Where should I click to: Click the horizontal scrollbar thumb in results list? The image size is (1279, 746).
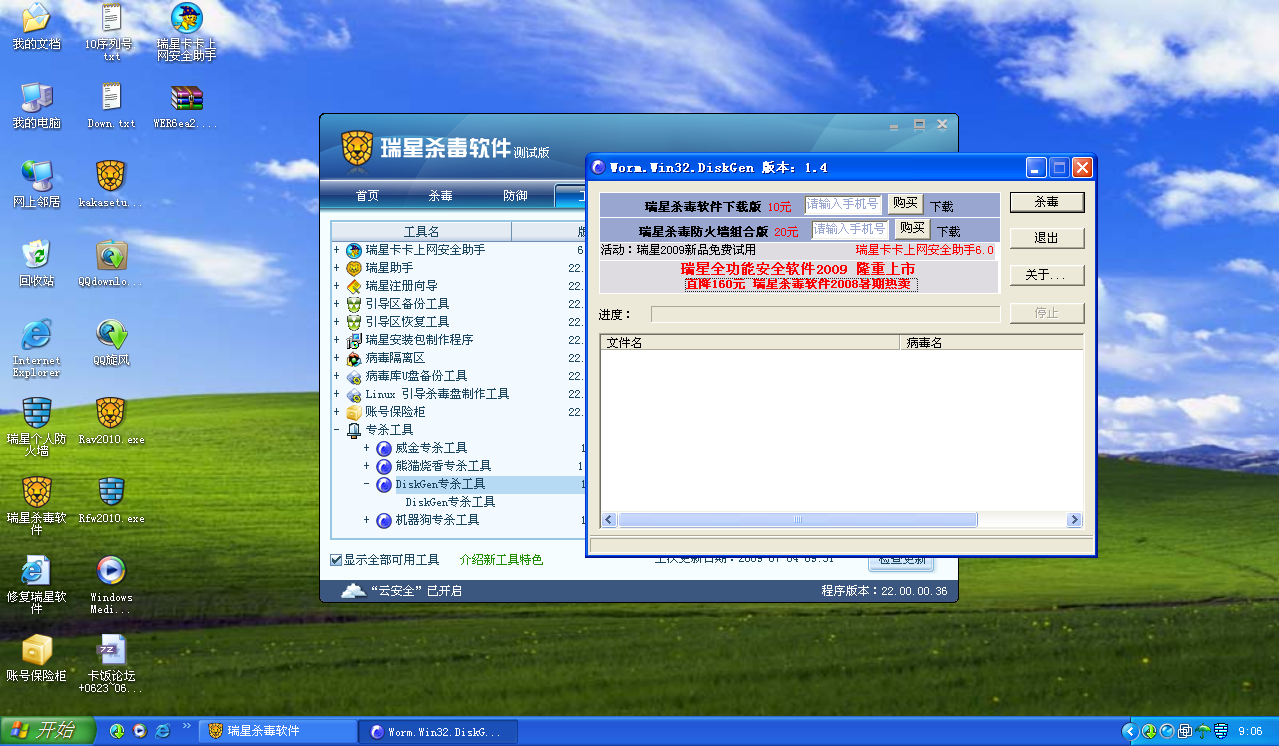pyautogui.click(x=798, y=520)
